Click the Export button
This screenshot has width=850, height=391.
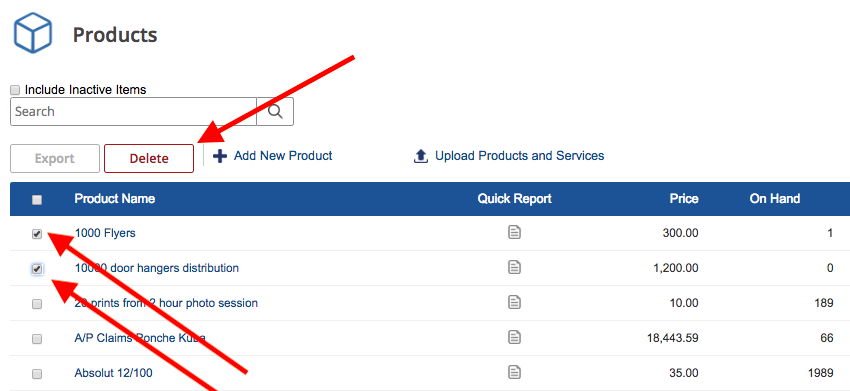point(55,158)
